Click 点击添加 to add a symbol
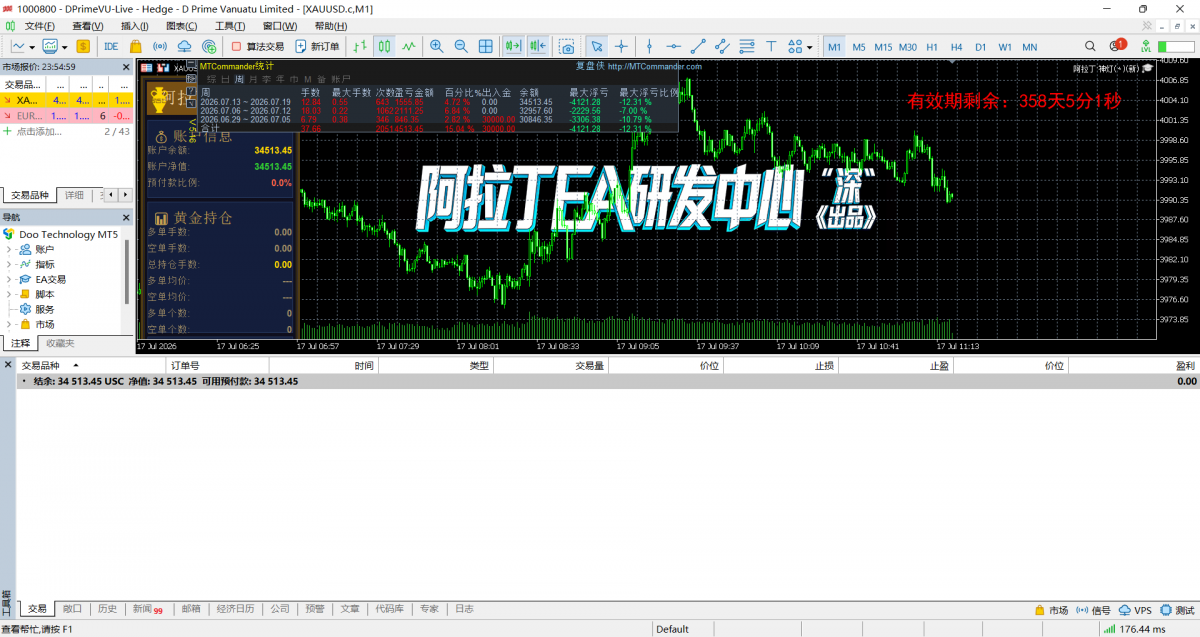Screen dimensions: 1200x637 pyautogui.click(x=40, y=131)
